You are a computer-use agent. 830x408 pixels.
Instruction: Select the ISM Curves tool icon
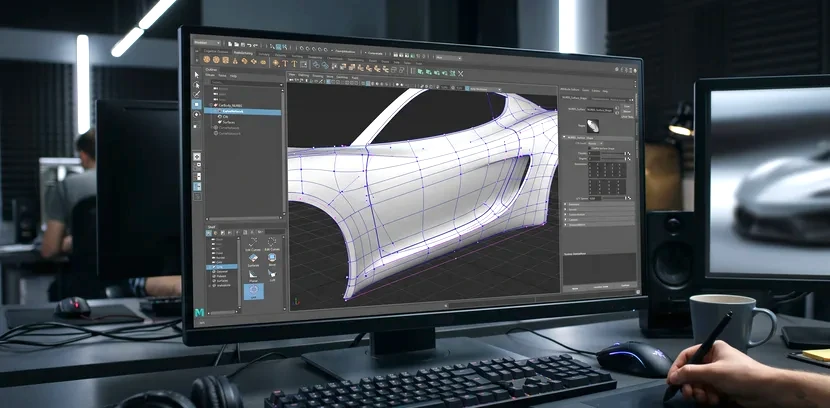click(x=253, y=244)
